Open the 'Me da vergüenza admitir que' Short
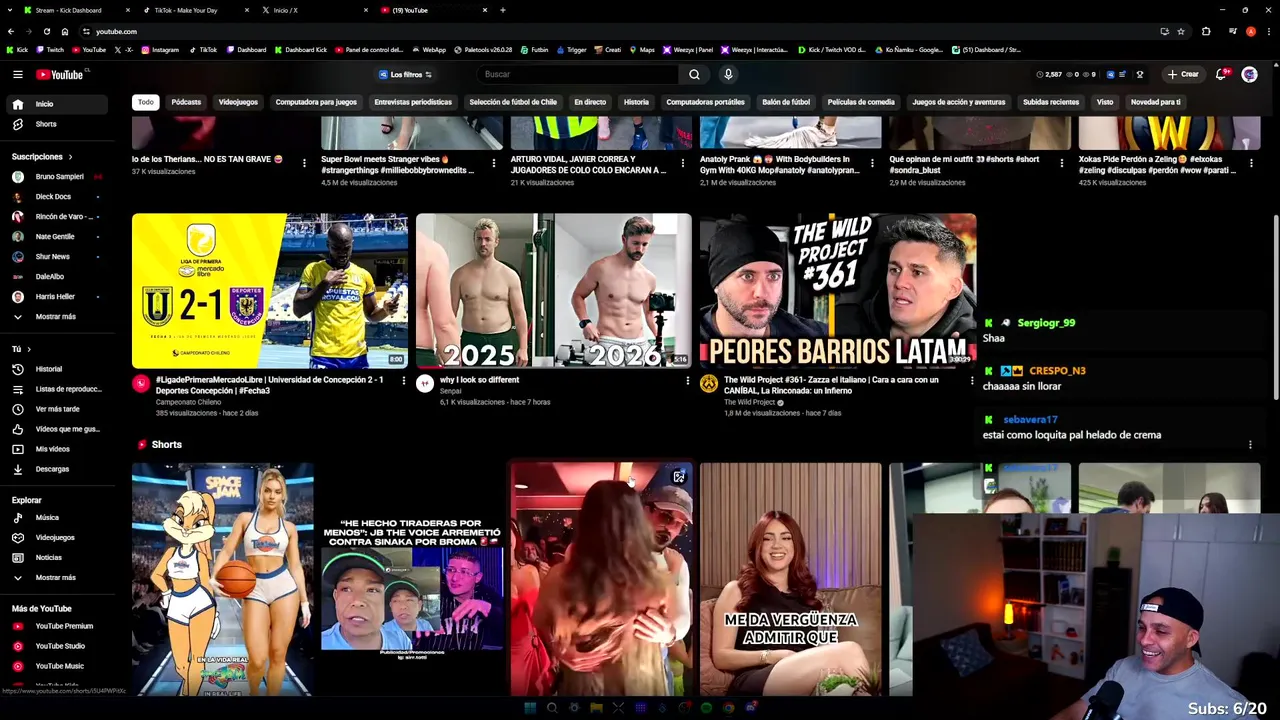1280x720 pixels. tap(791, 579)
